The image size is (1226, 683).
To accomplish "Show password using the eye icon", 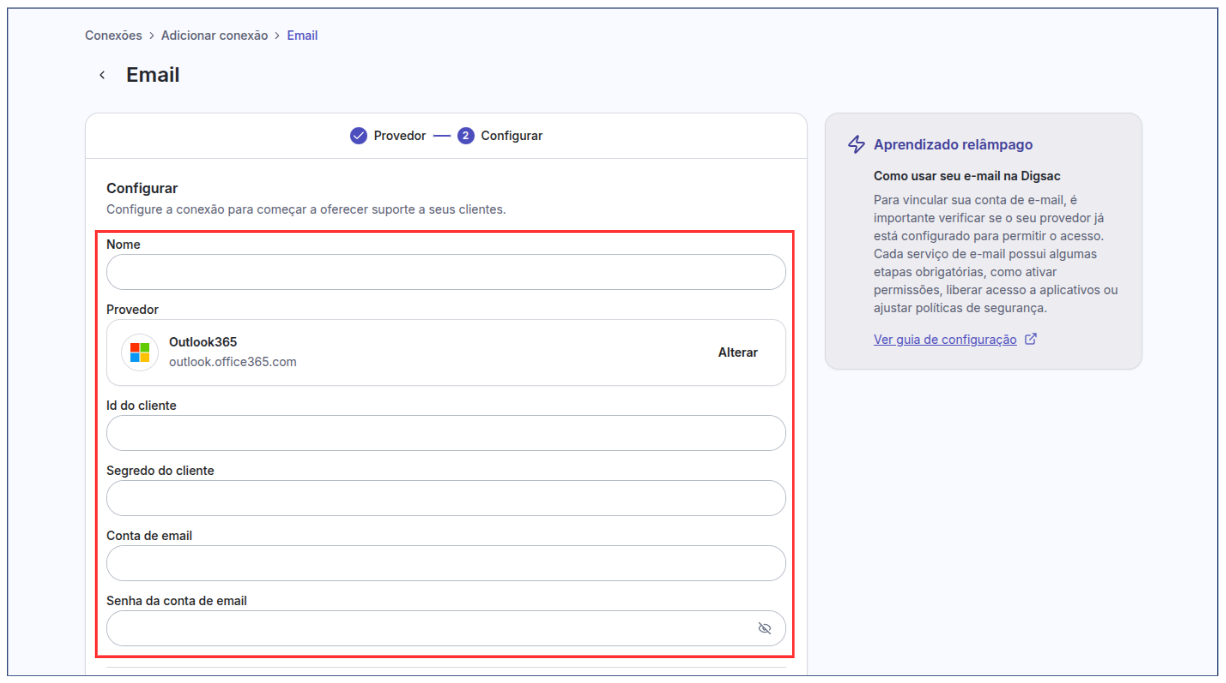I will pyautogui.click(x=765, y=629).
